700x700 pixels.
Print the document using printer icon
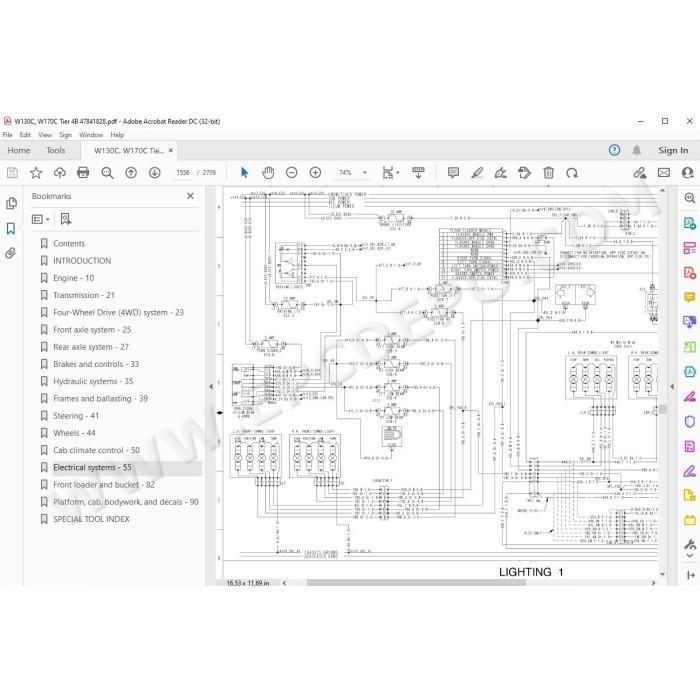(x=83, y=173)
